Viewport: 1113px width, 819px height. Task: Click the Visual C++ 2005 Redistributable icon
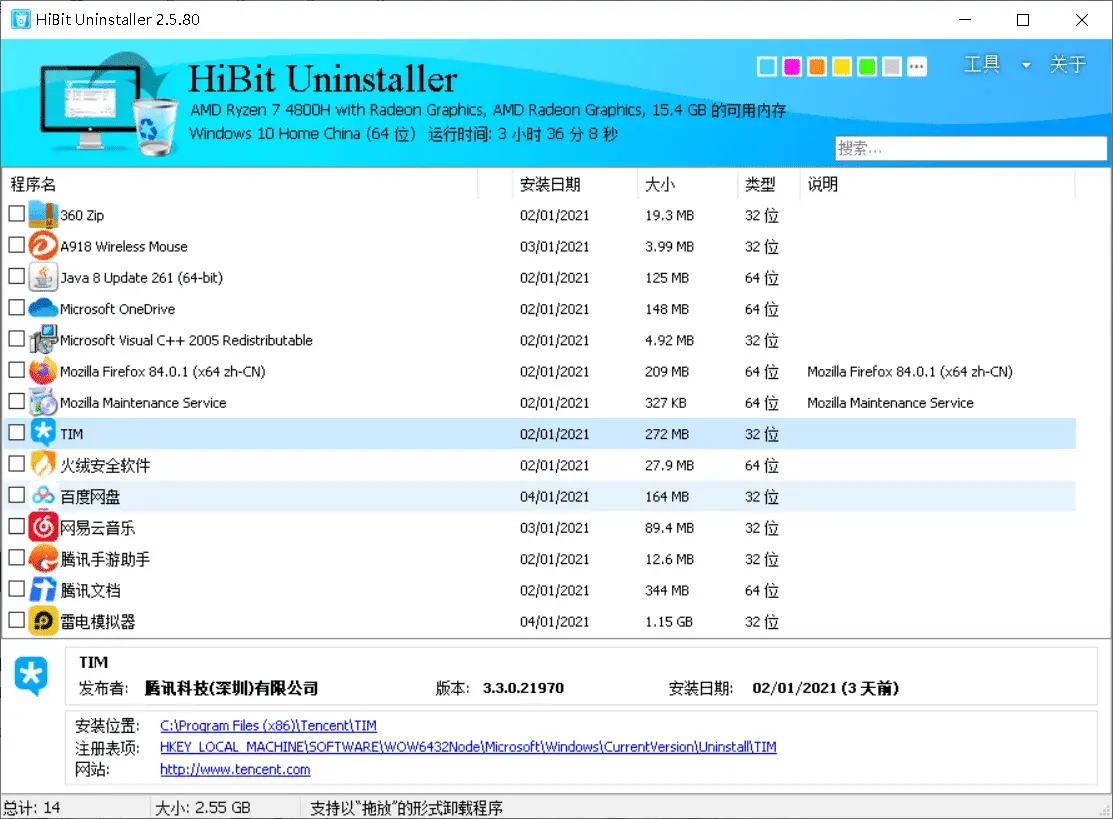[43, 339]
